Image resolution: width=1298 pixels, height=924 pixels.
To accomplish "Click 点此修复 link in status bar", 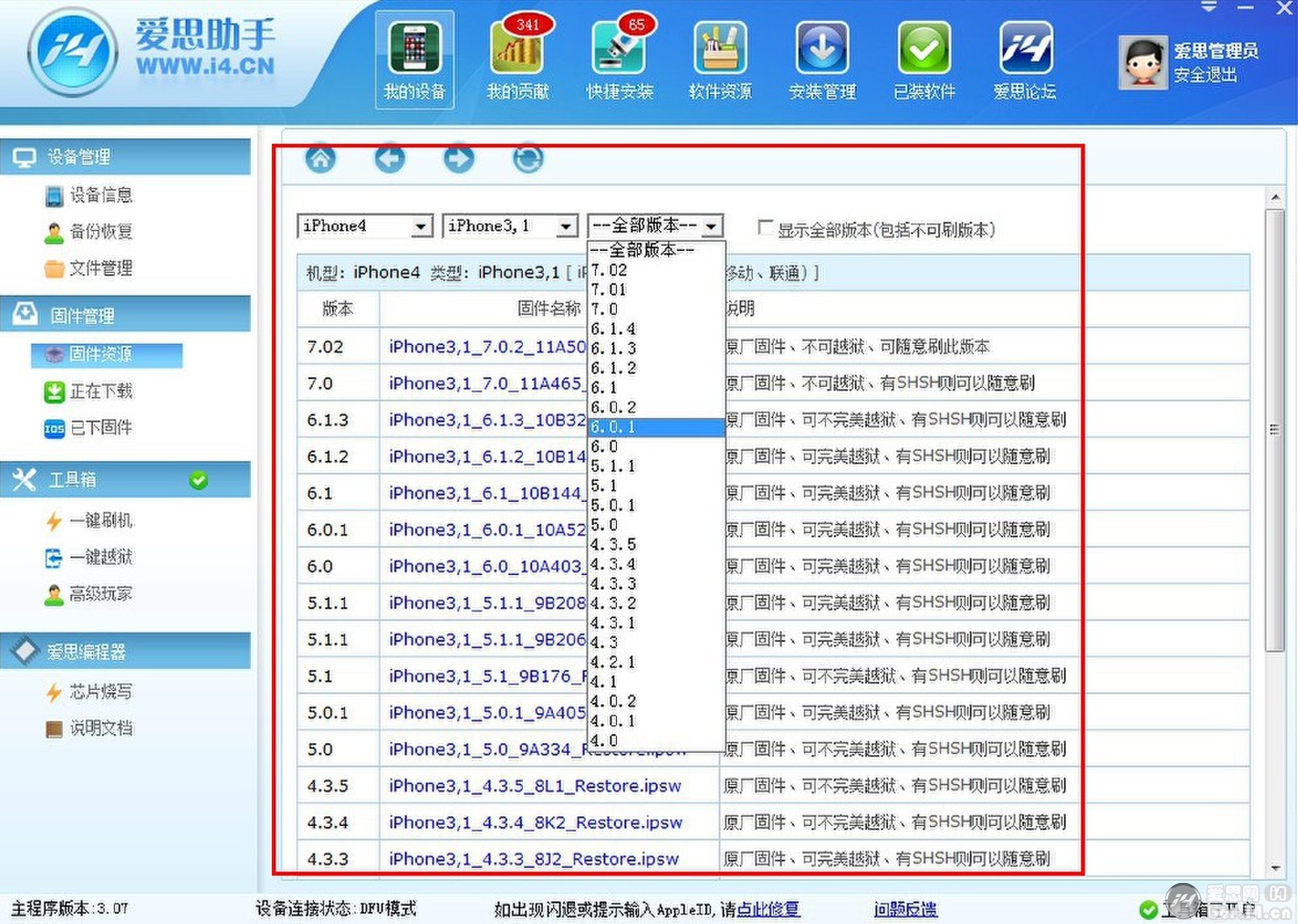I will click(x=767, y=909).
